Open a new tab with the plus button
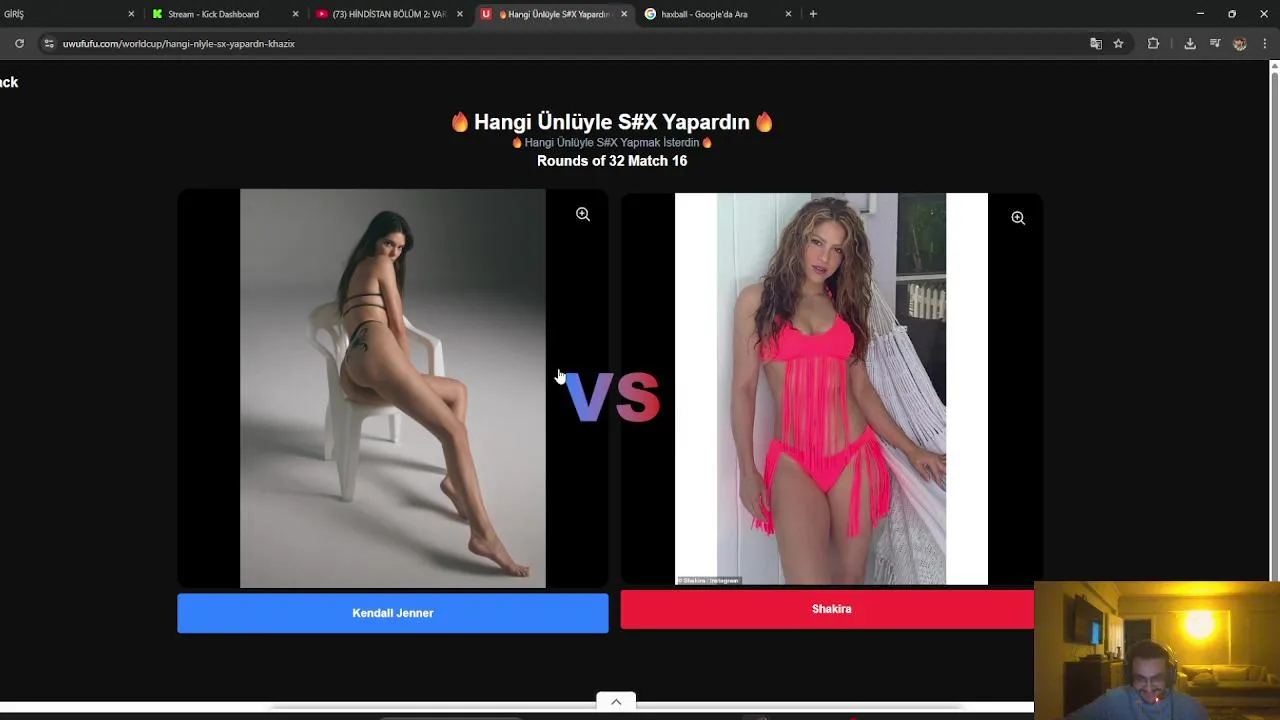Viewport: 1280px width, 720px height. (x=813, y=14)
